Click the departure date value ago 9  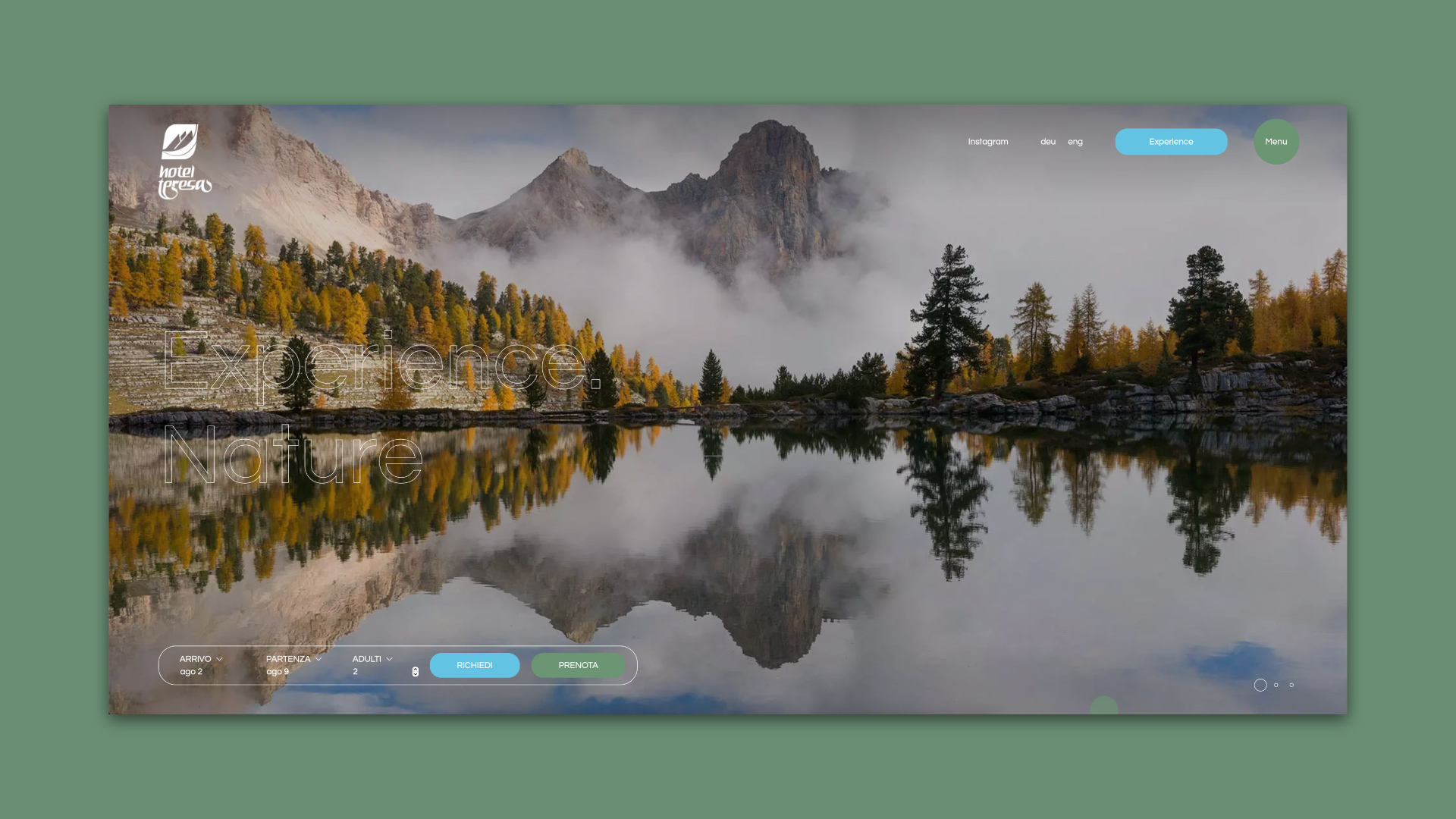point(278,672)
